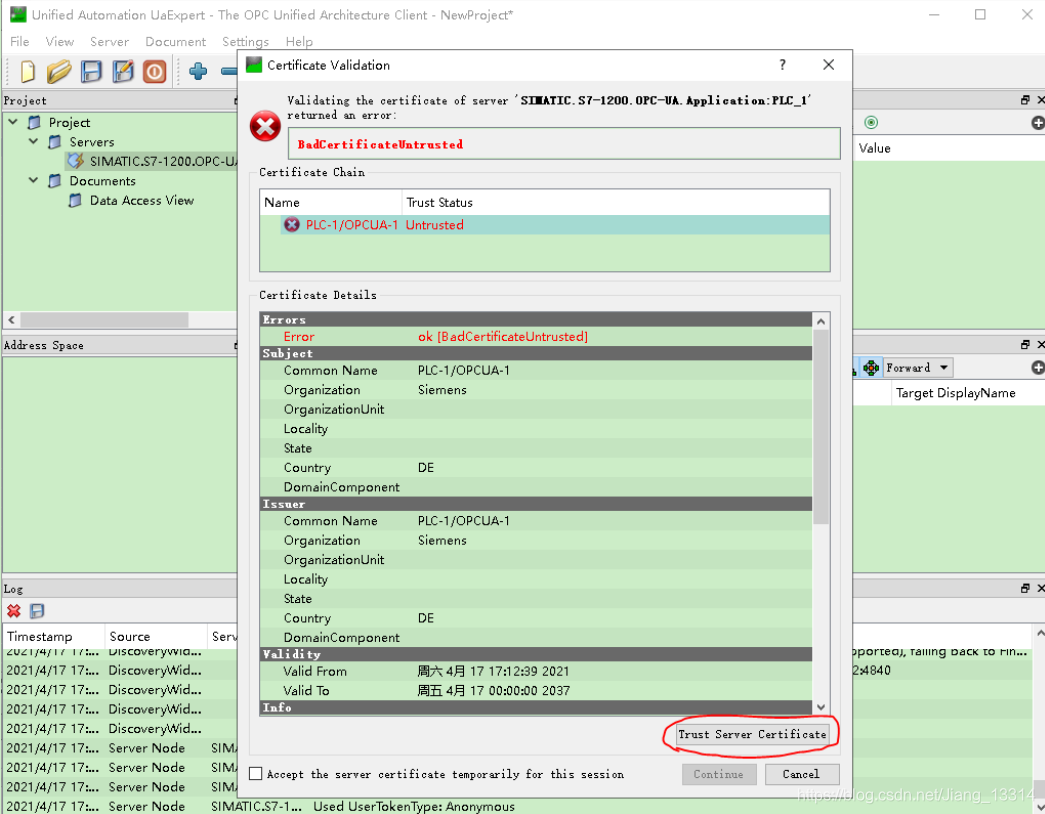Image resolution: width=1045 pixels, height=814 pixels.
Task: Click the Error row value ok [BadCertificateUntrusted]
Action: [503, 337]
